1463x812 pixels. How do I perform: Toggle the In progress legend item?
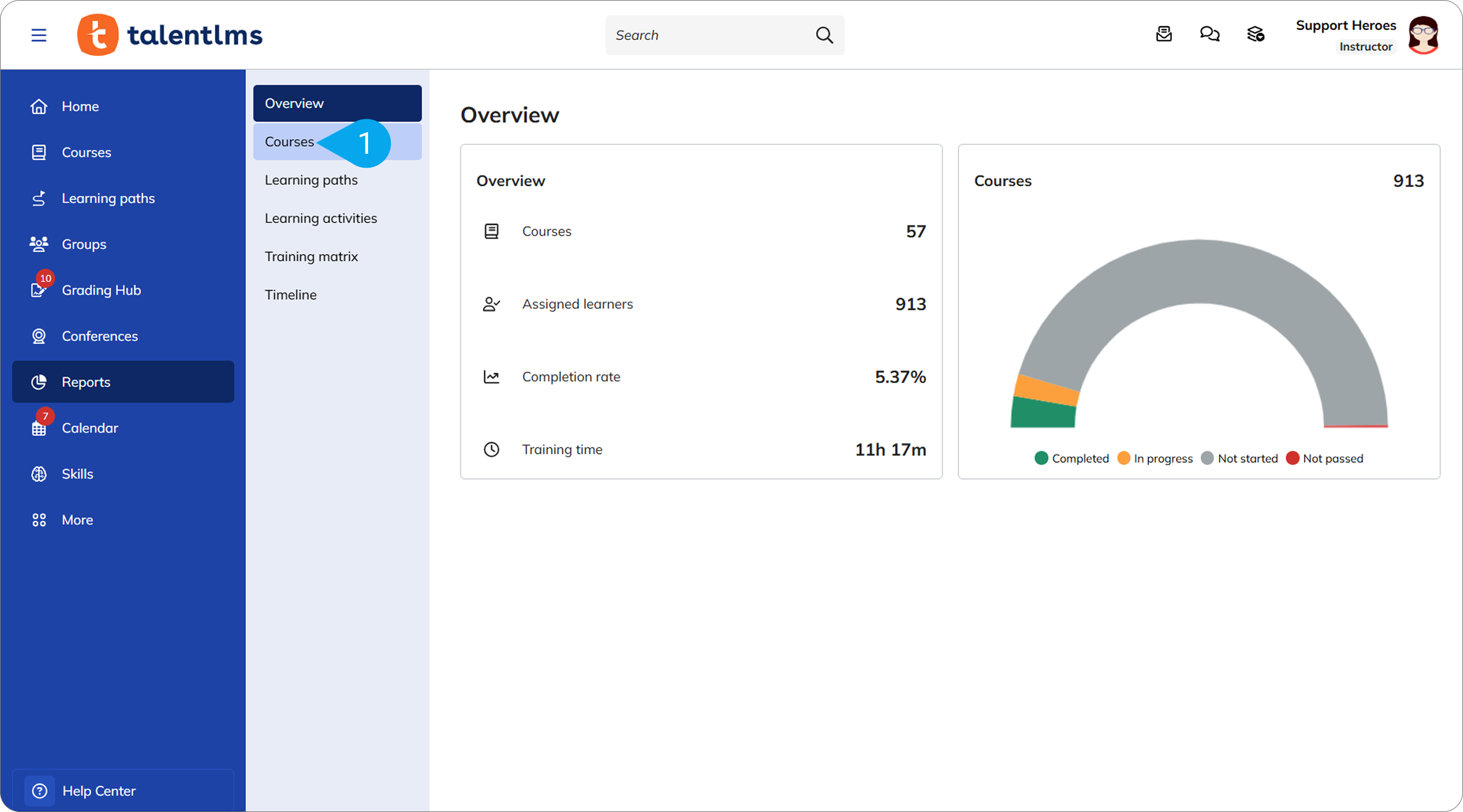(1155, 458)
